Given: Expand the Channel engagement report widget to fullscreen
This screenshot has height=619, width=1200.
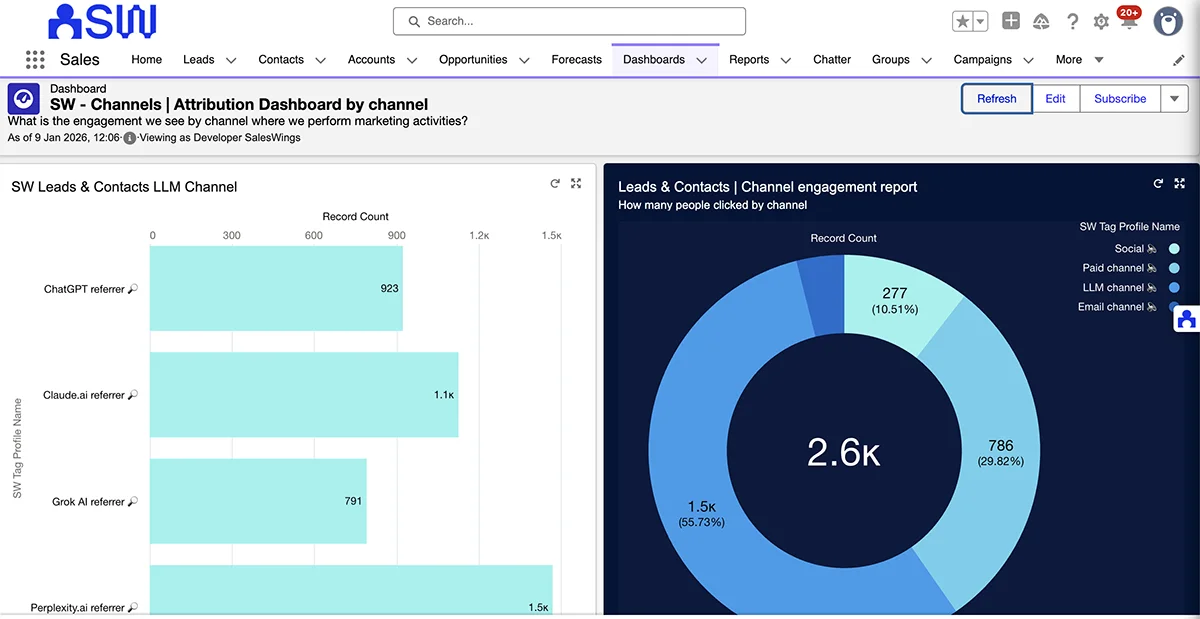Looking at the screenshot, I should (1179, 184).
